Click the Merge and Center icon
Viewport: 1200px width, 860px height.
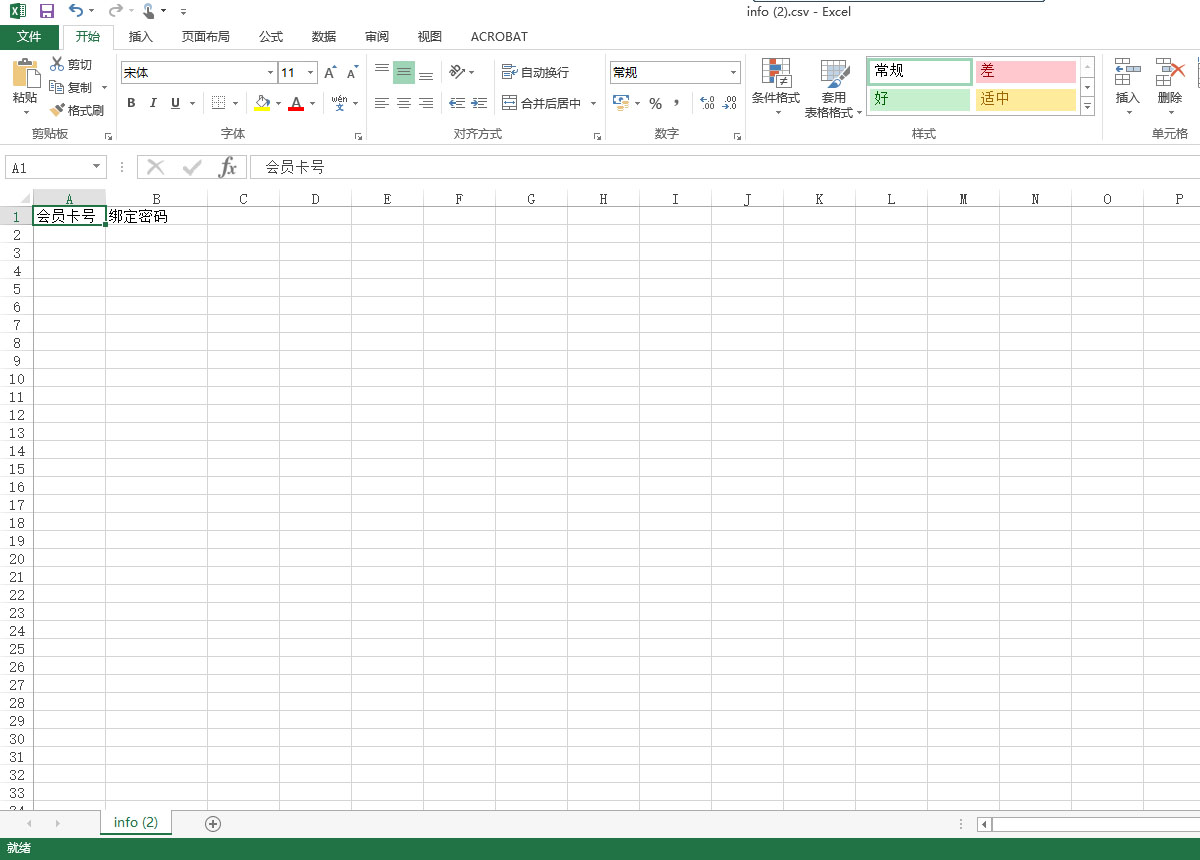[x=510, y=103]
